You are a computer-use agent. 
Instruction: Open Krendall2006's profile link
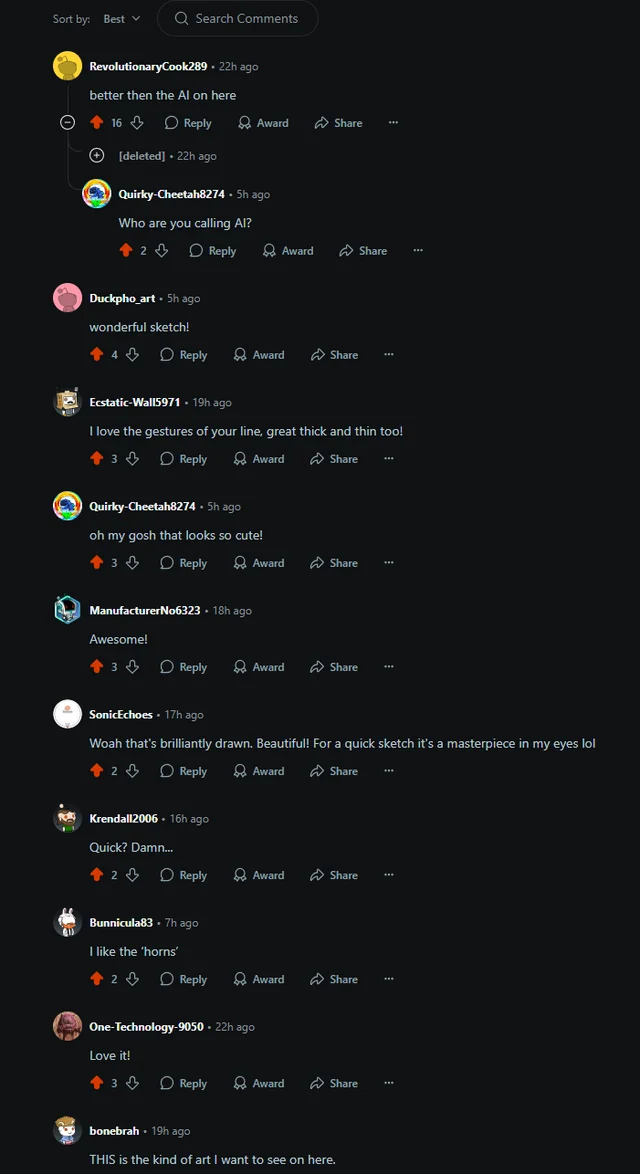pyautogui.click(x=124, y=818)
